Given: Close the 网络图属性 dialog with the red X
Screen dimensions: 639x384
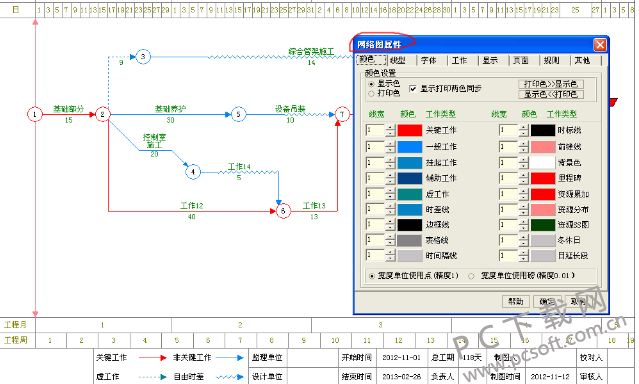Looking at the screenshot, I should [600, 44].
